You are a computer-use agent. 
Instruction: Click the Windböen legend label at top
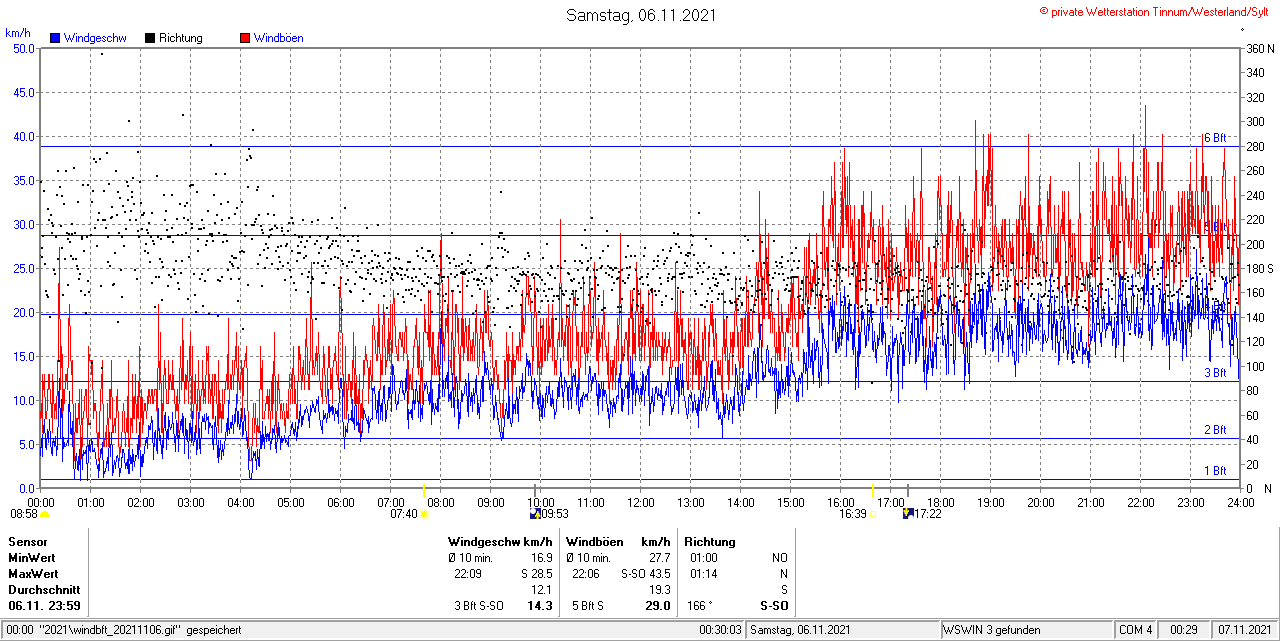tap(279, 38)
